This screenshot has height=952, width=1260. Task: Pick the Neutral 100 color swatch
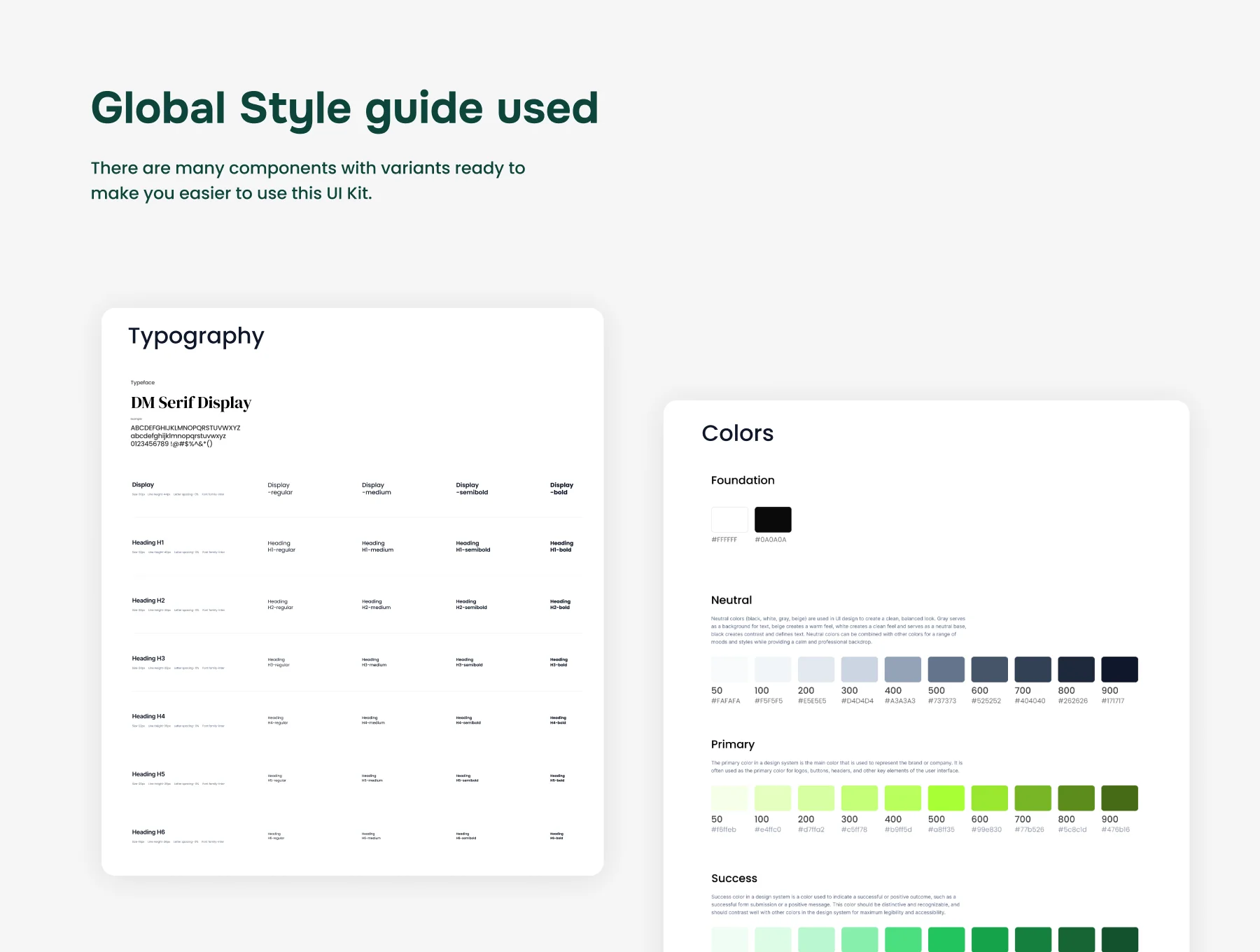pyautogui.click(x=773, y=669)
